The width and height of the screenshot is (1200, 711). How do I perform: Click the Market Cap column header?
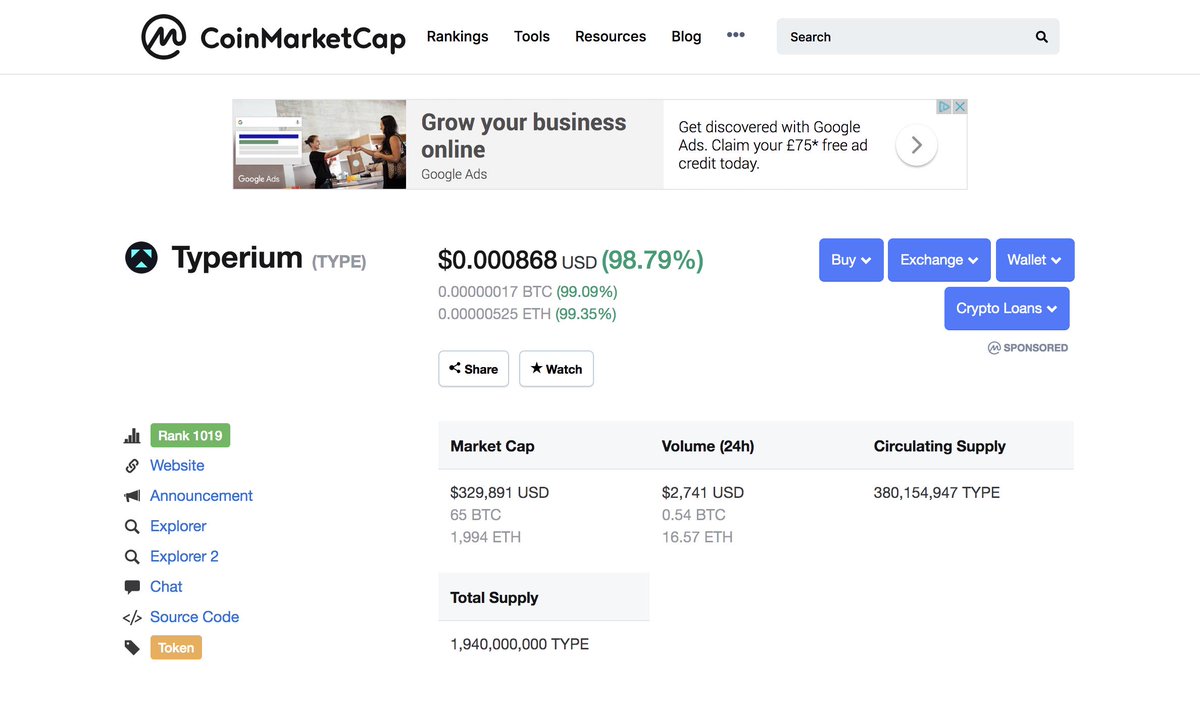point(492,446)
